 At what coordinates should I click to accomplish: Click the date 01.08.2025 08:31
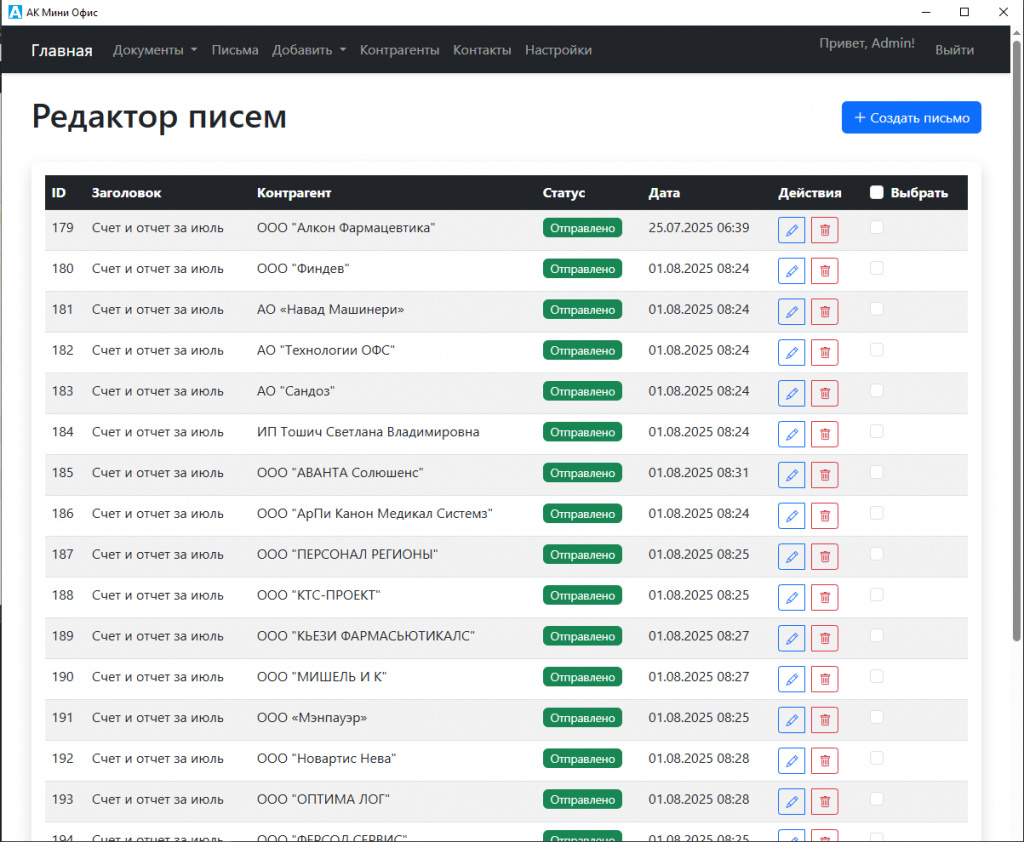pos(698,473)
